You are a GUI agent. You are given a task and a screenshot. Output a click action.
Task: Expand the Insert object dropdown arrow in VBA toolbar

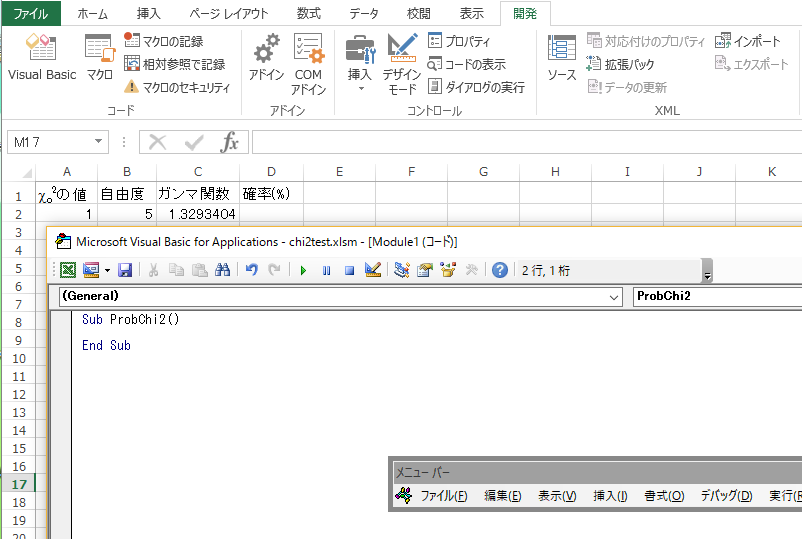[x=107, y=270]
